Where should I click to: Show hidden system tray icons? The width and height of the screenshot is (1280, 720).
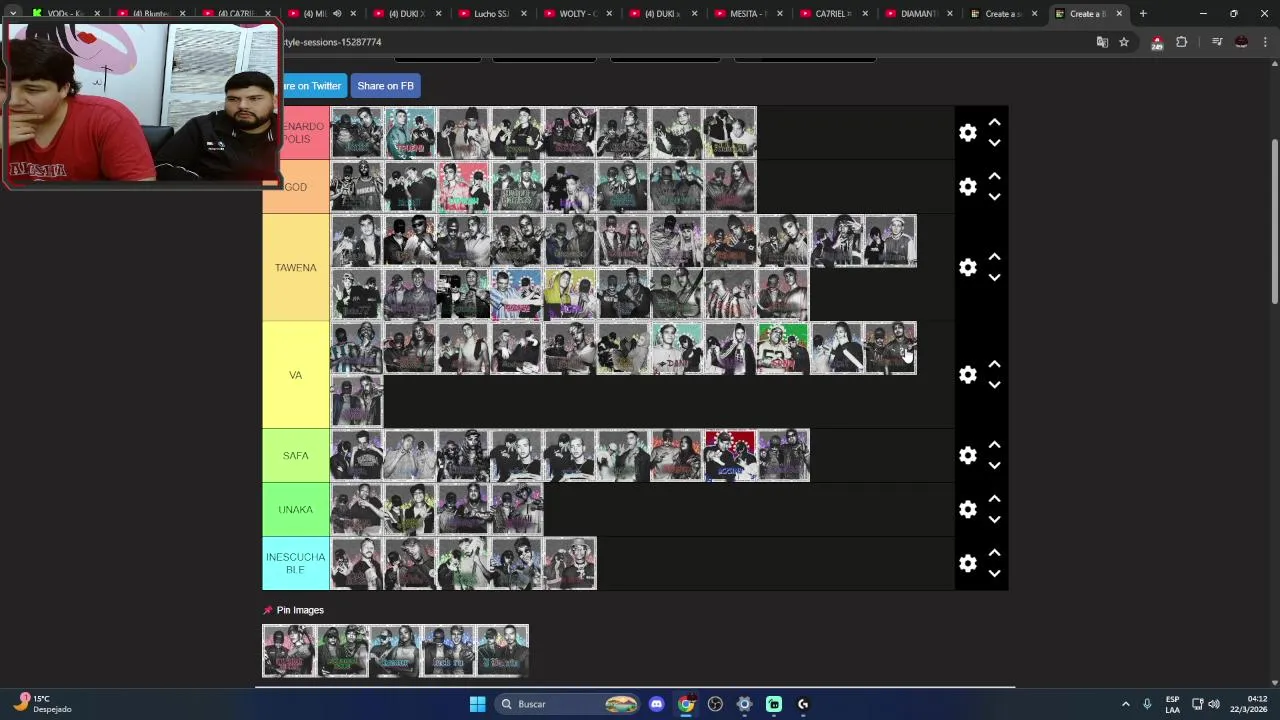coord(1125,704)
